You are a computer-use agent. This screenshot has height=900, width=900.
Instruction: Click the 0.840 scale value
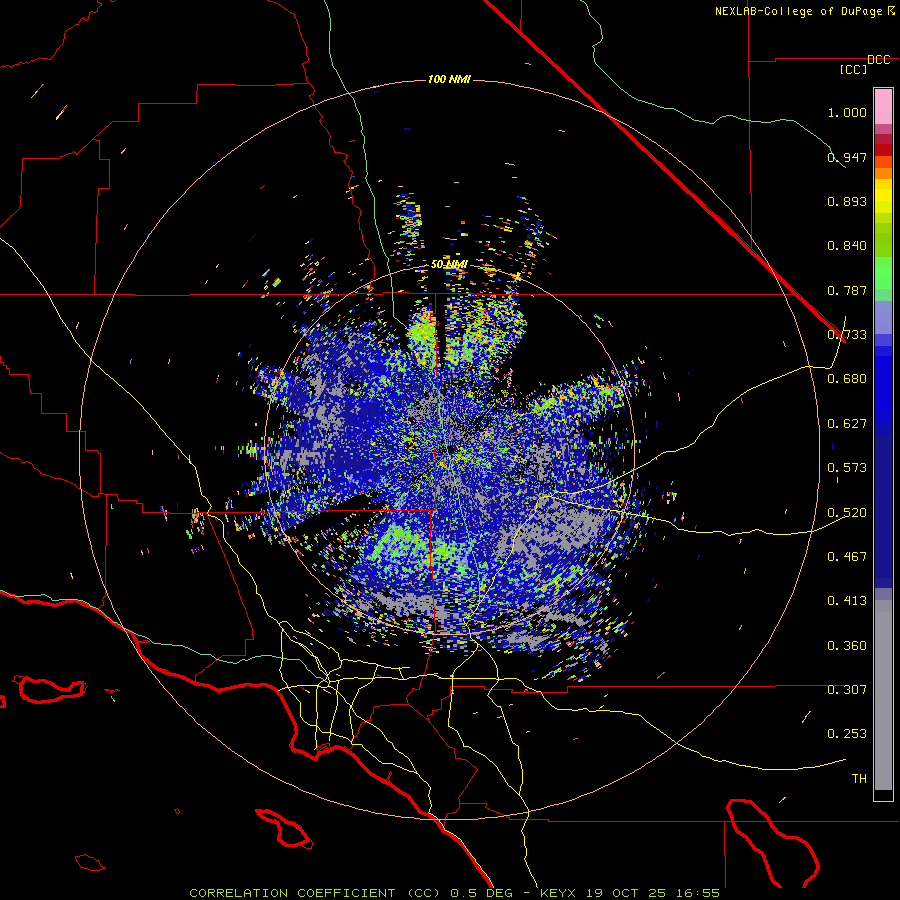[x=847, y=246]
